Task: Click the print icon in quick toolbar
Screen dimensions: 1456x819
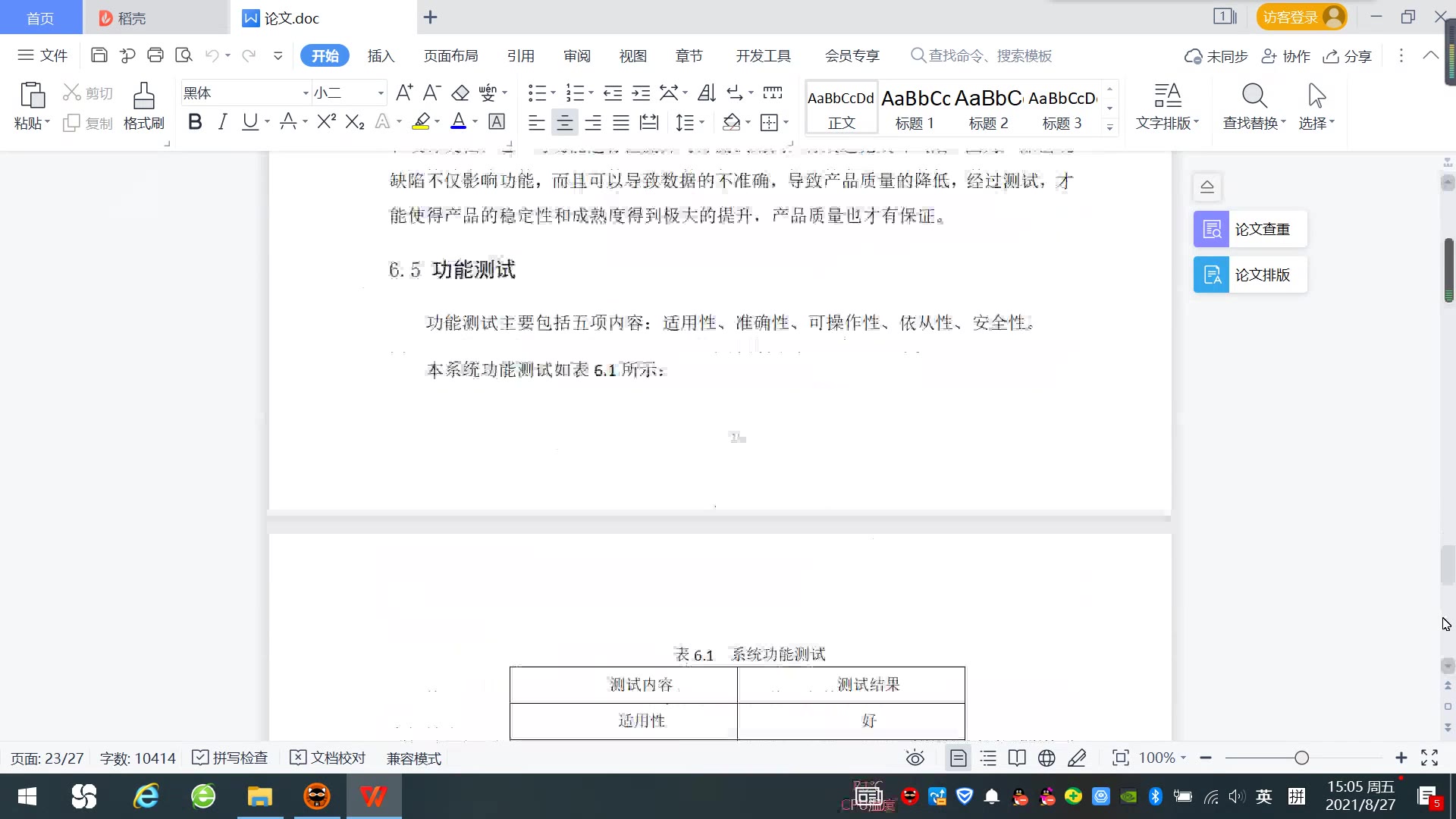Action: click(155, 55)
